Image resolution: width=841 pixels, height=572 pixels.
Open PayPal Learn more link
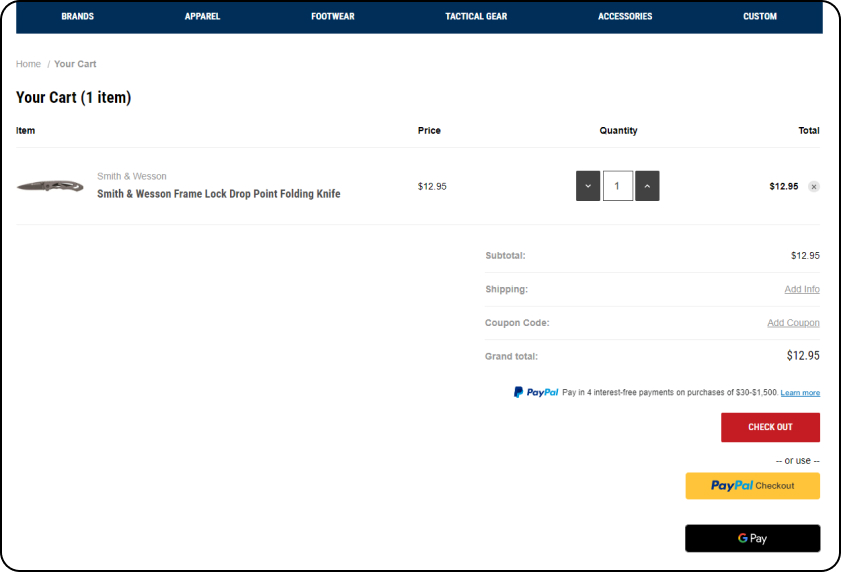click(x=800, y=393)
